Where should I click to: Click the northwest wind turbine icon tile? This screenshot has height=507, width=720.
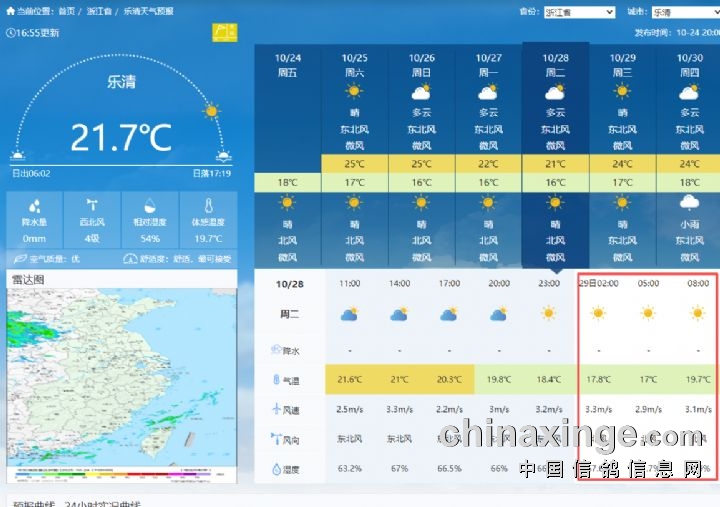click(92, 206)
